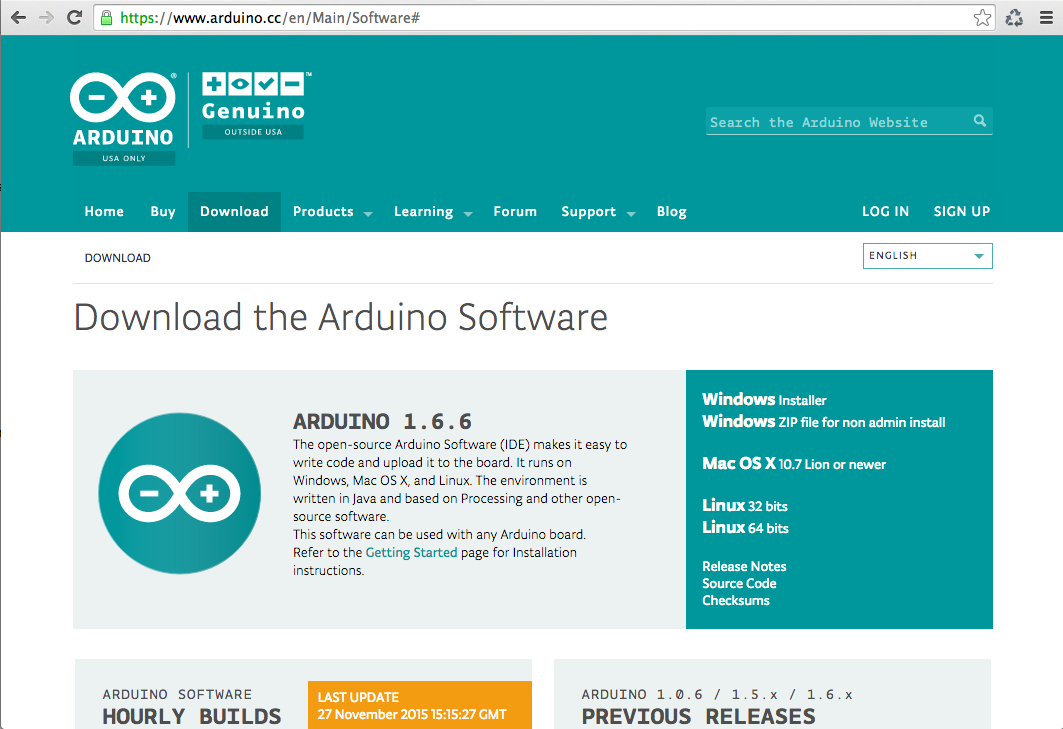
Task: Click the browser forward arrow
Action: pos(46,18)
